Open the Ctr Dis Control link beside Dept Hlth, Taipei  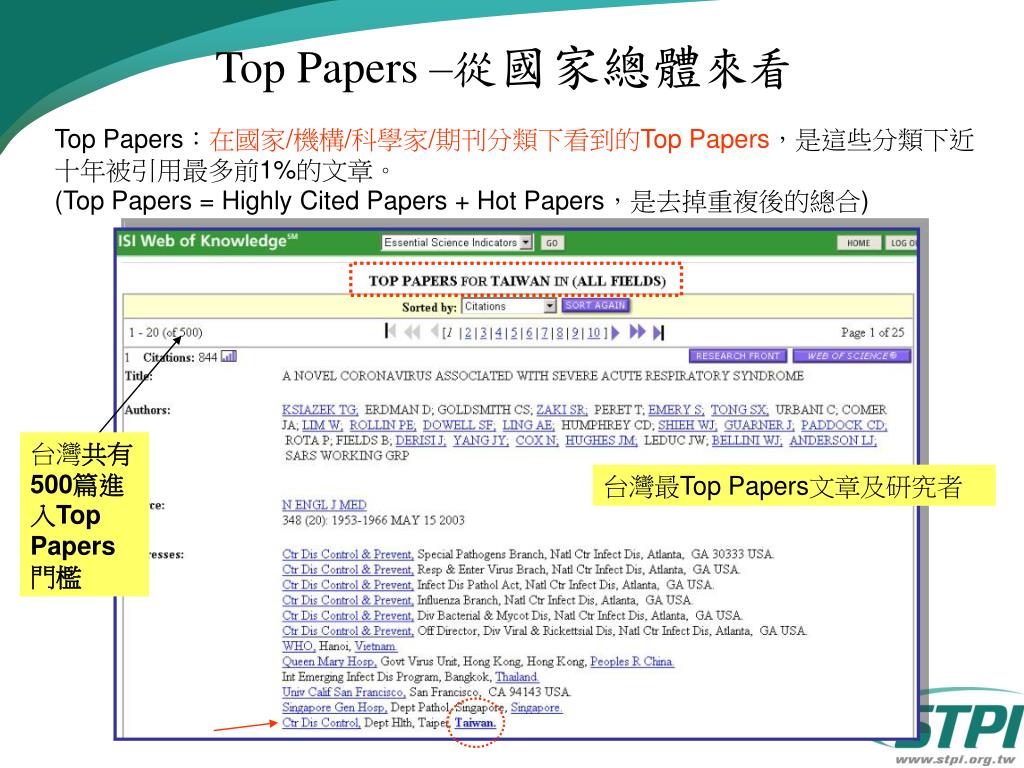tap(321, 723)
